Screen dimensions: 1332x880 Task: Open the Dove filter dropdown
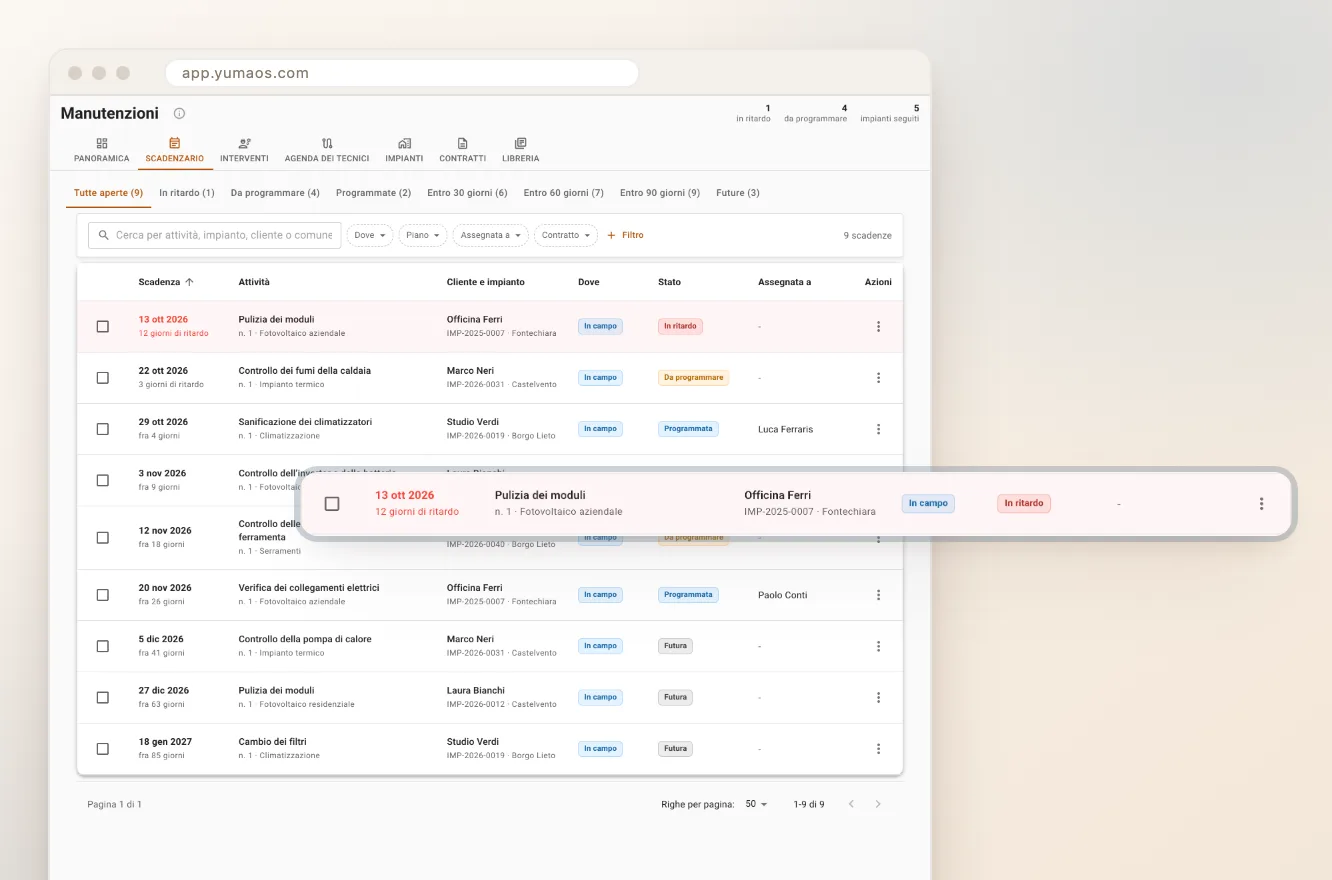pyautogui.click(x=370, y=235)
